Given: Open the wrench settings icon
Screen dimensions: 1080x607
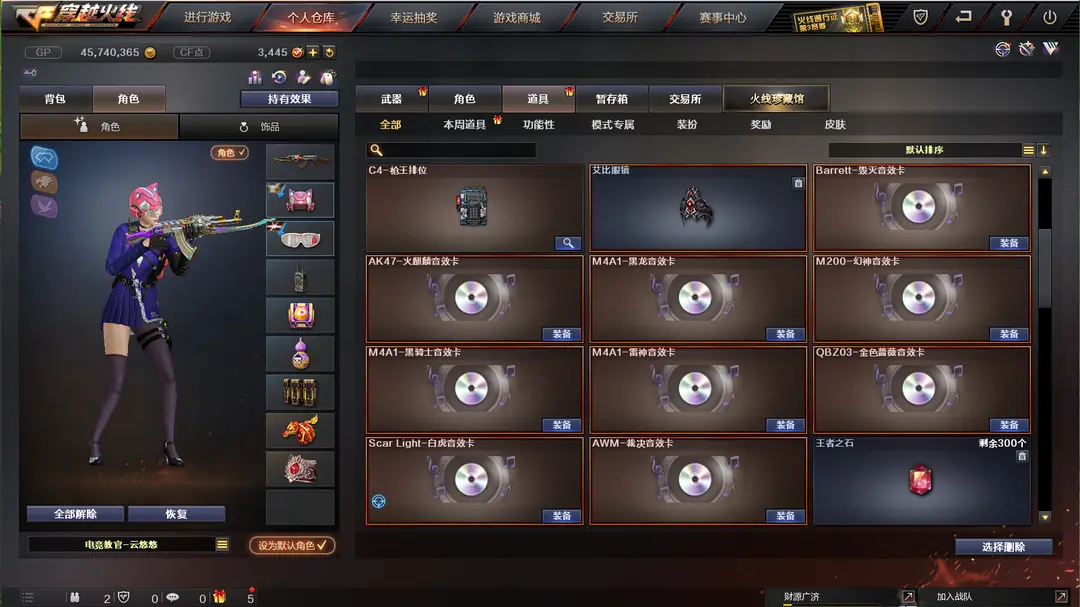Looking at the screenshot, I should (1006, 17).
